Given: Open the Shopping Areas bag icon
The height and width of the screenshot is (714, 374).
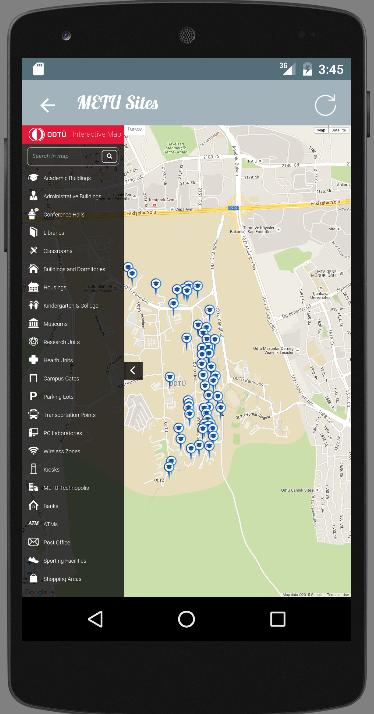Looking at the screenshot, I should tap(33, 579).
